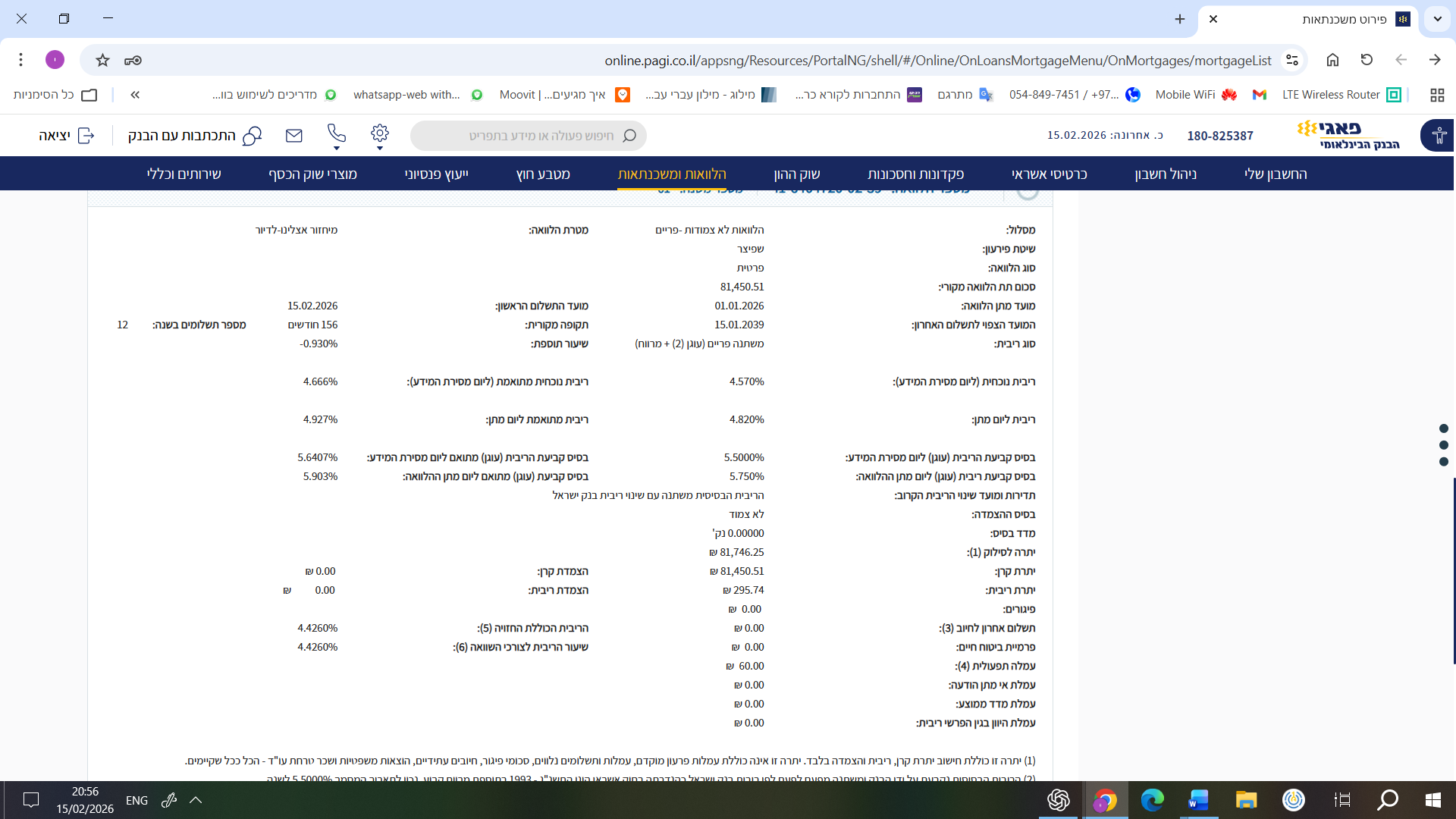Show hidden system tray icons chevron

(x=196, y=800)
